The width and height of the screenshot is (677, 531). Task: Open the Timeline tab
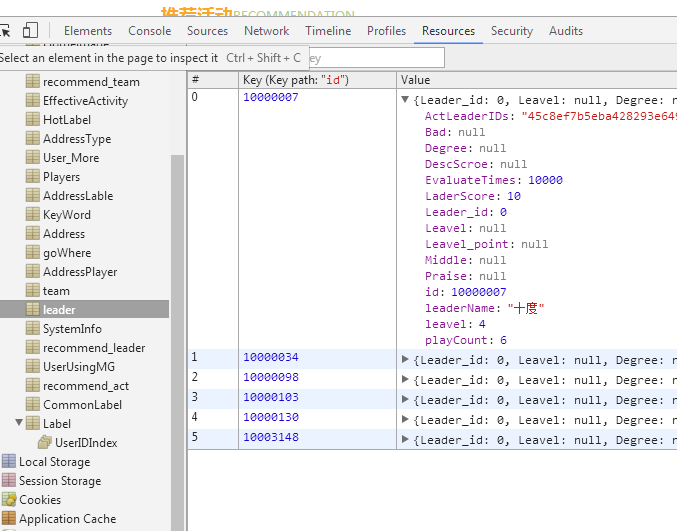pyautogui.click(x=328, y=31)
